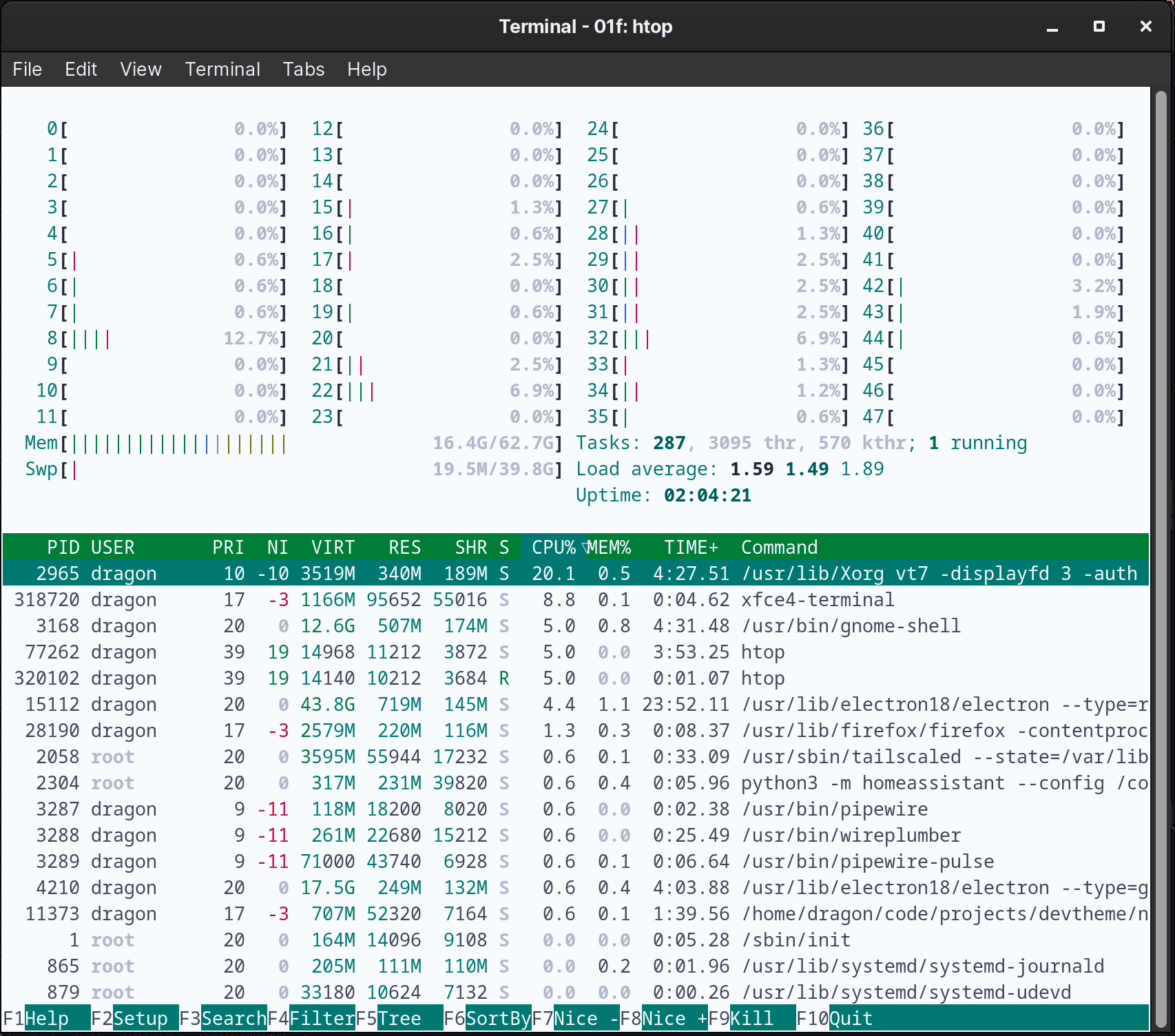Click the Uptime value 02:04:21
This screenshot has height=1036, width=1175.
point(707,495)
